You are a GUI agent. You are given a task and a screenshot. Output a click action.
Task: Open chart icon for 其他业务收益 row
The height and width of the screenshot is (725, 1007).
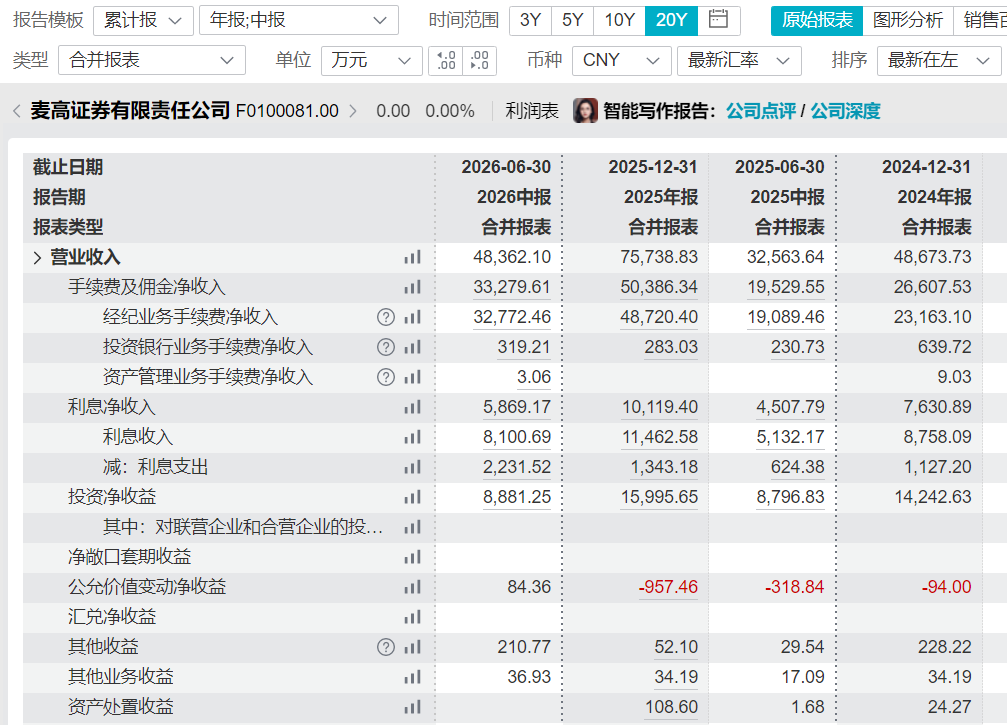[x=412, y=677]
